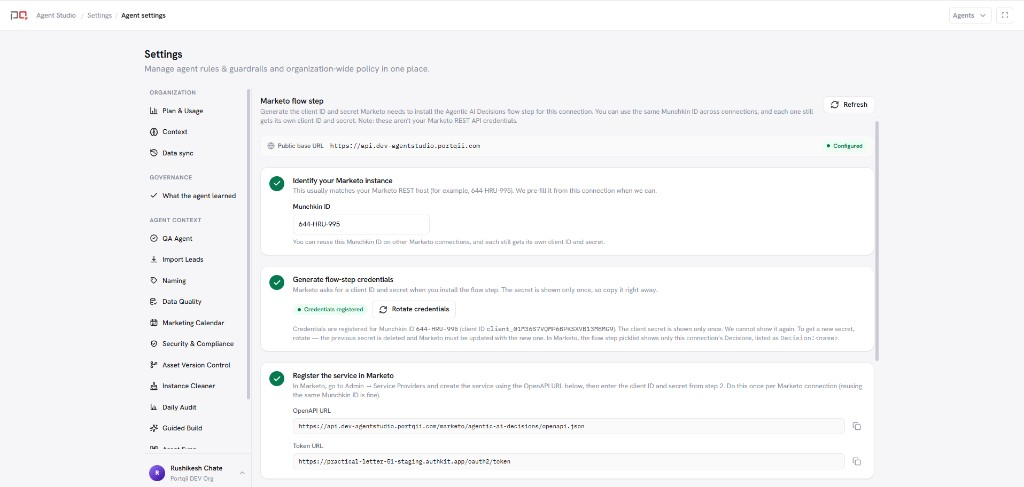
Task: Click the Portqii logo icon
Action: click(x=18, y=15)
